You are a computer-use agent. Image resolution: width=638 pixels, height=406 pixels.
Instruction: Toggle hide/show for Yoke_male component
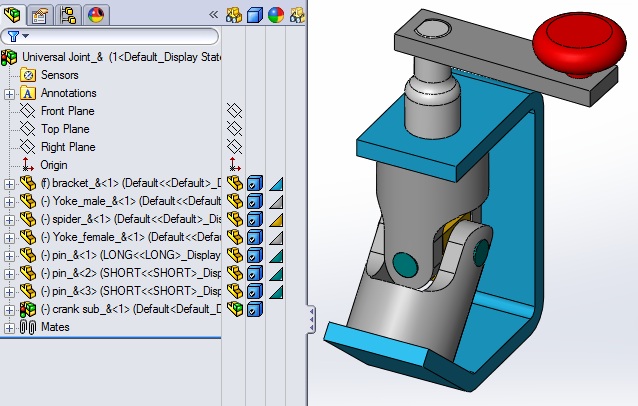pyautogui.click(x=234, y=201)
